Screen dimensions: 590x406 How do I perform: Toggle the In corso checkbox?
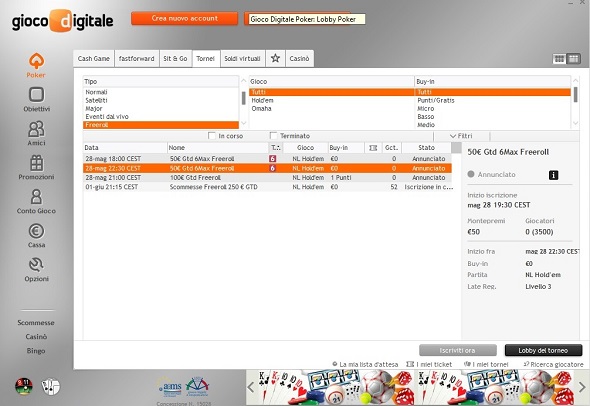[212, 135]
